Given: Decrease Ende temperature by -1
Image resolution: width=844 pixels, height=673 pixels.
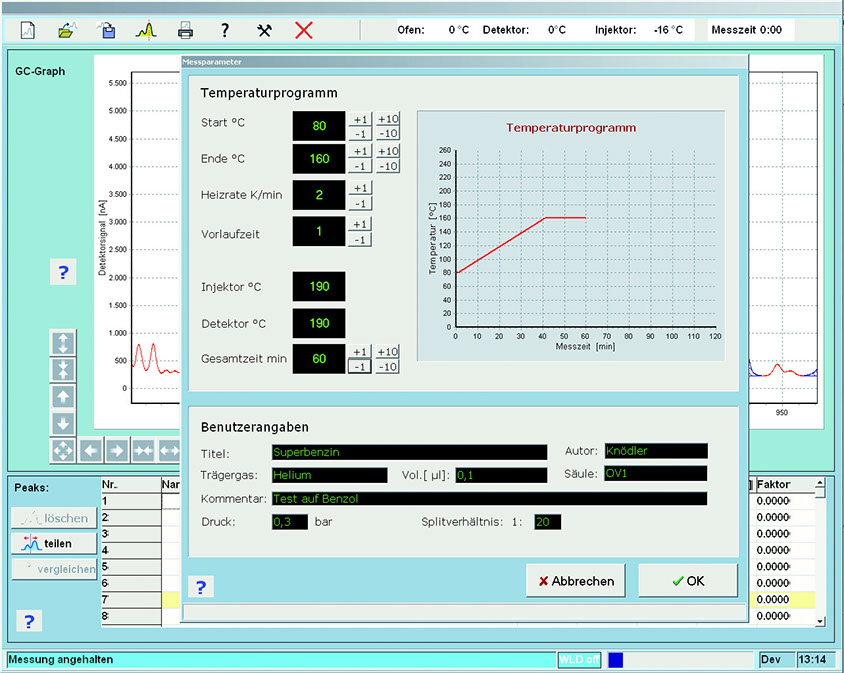Looking at the screenshot, I should (x=360, y=167).
